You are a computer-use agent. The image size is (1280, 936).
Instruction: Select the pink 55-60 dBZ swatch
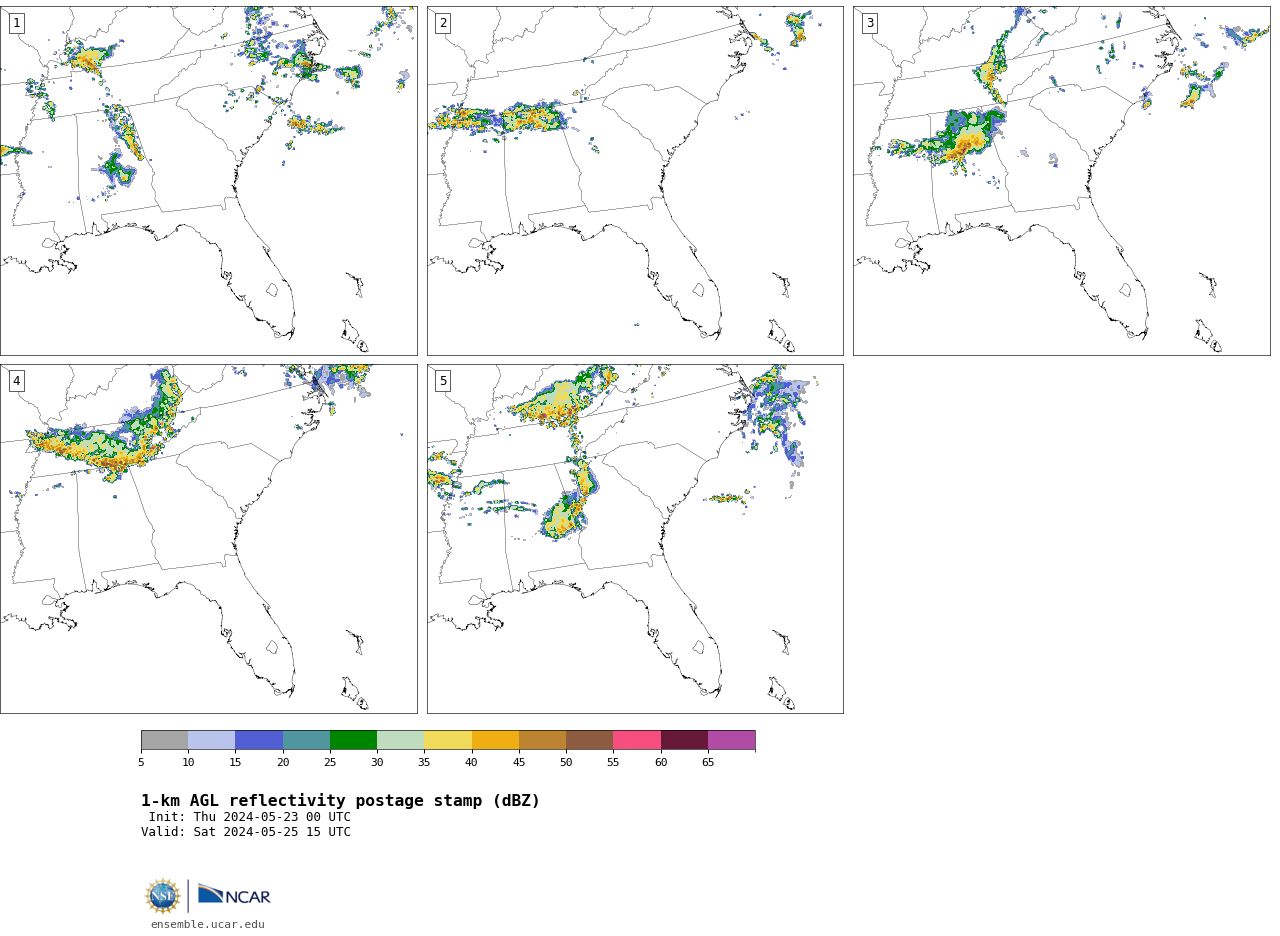click(637, 740)
